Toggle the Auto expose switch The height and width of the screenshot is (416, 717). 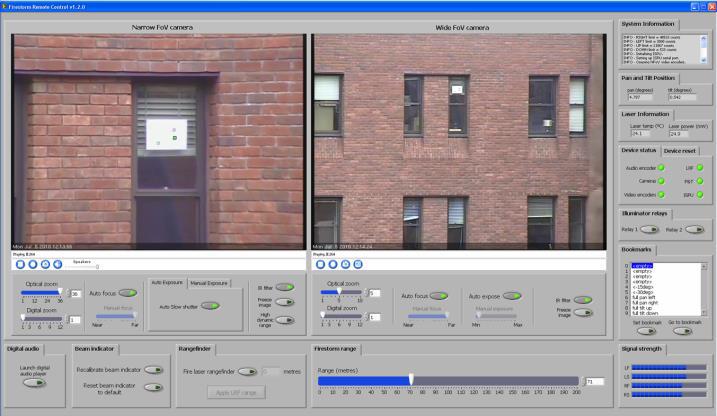point(512,296)
